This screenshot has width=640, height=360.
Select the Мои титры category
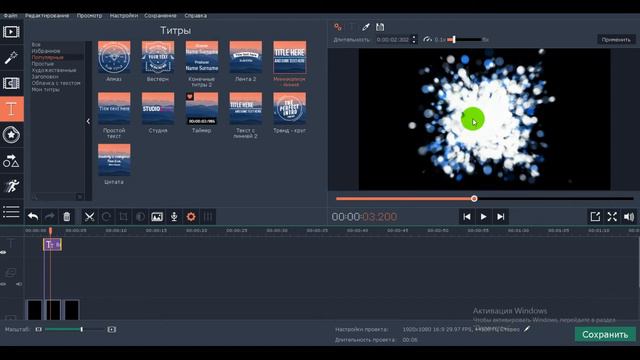46,89
